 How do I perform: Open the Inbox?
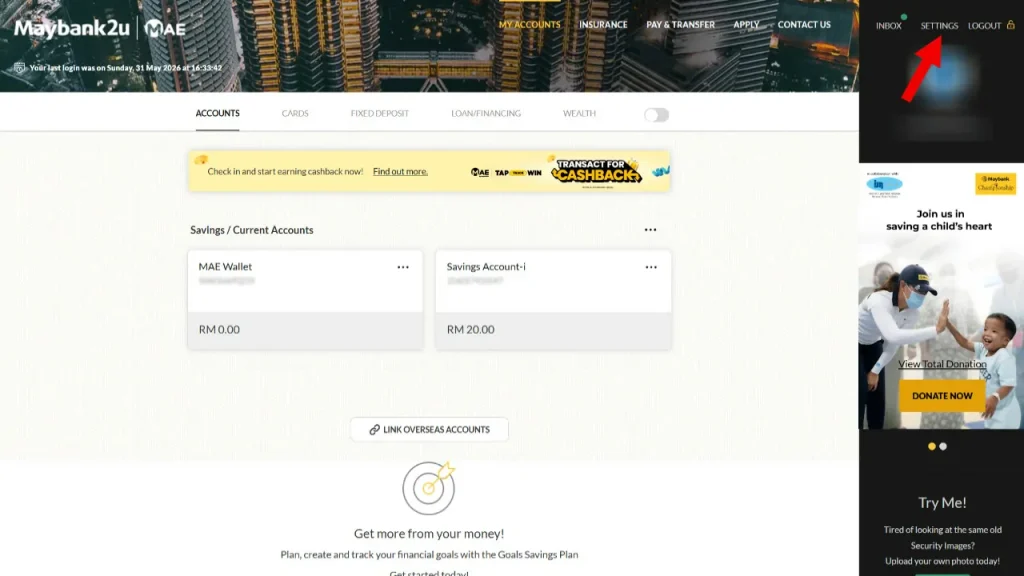click(x=888, y=25)
